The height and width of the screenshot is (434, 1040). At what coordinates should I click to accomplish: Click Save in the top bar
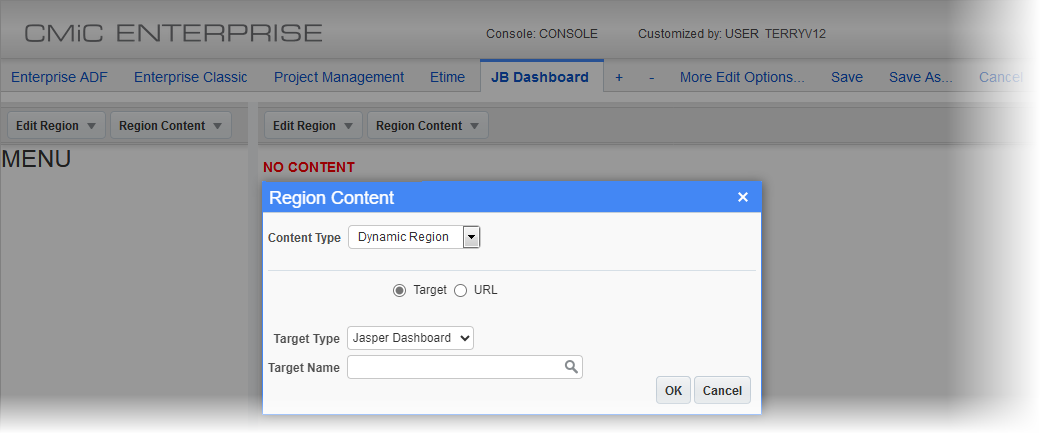[x=847, y=77]
